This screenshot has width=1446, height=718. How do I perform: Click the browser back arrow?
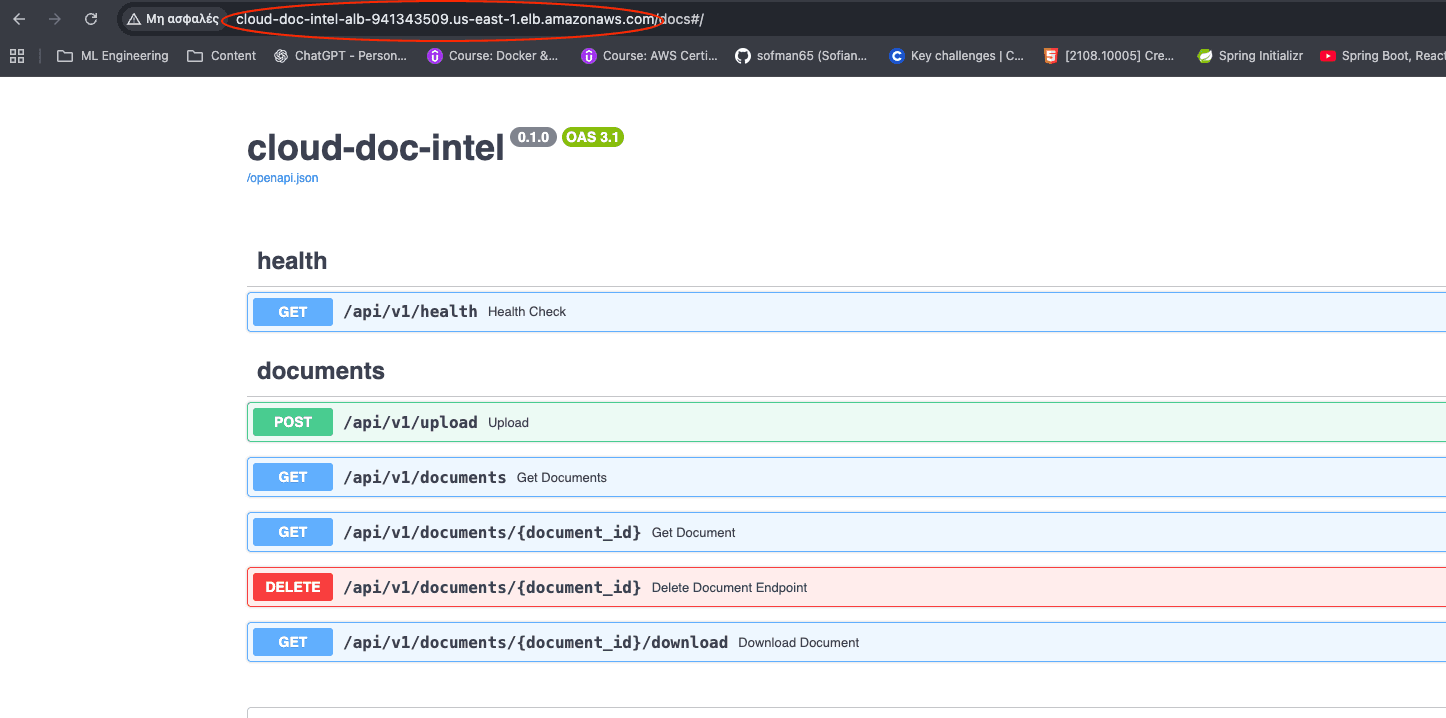point(19,19)
